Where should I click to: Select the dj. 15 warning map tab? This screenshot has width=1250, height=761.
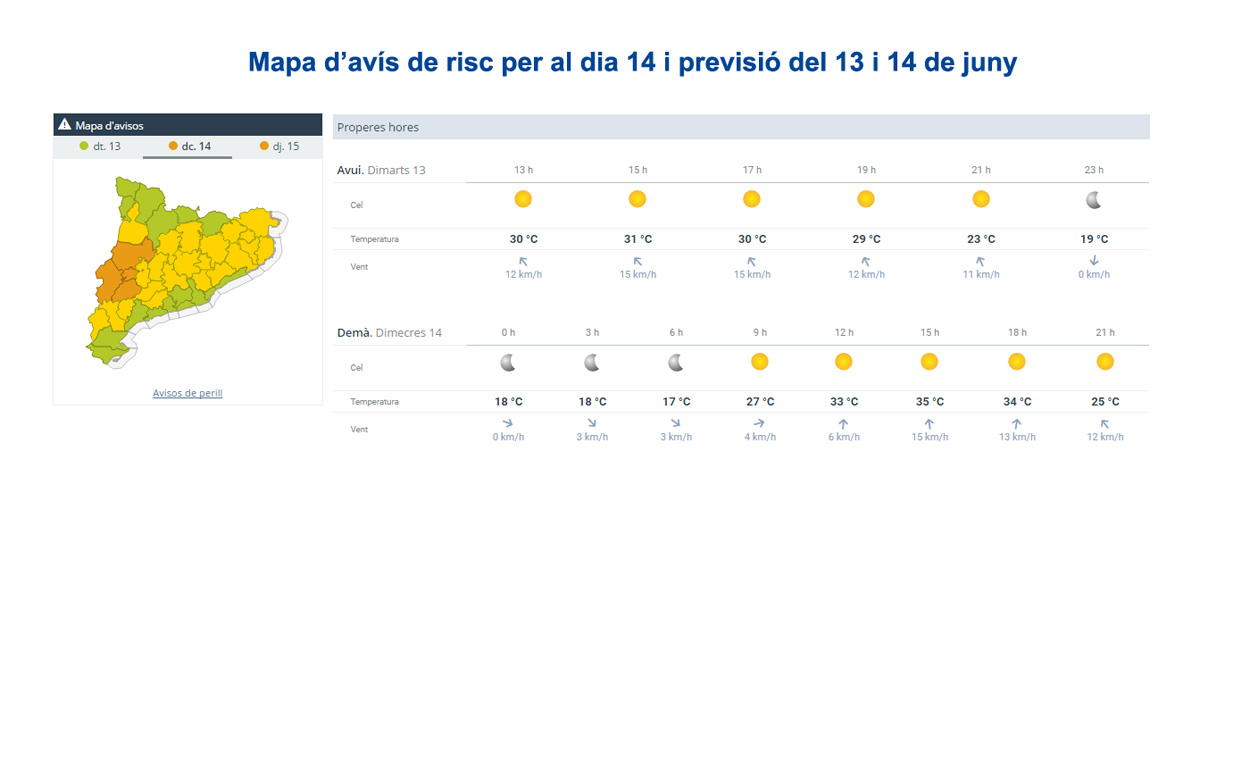pyautogui.click(x=278, y=147)
